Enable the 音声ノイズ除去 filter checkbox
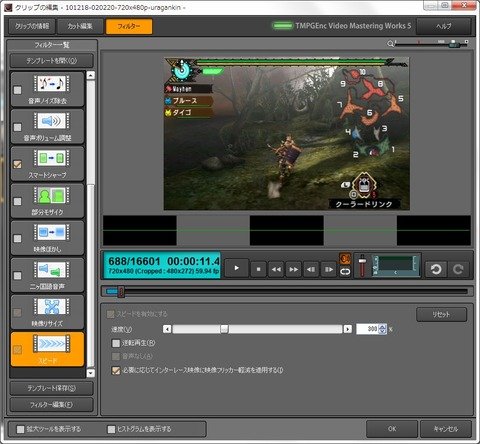The image size is (480, 444). (x=17, y=90)
